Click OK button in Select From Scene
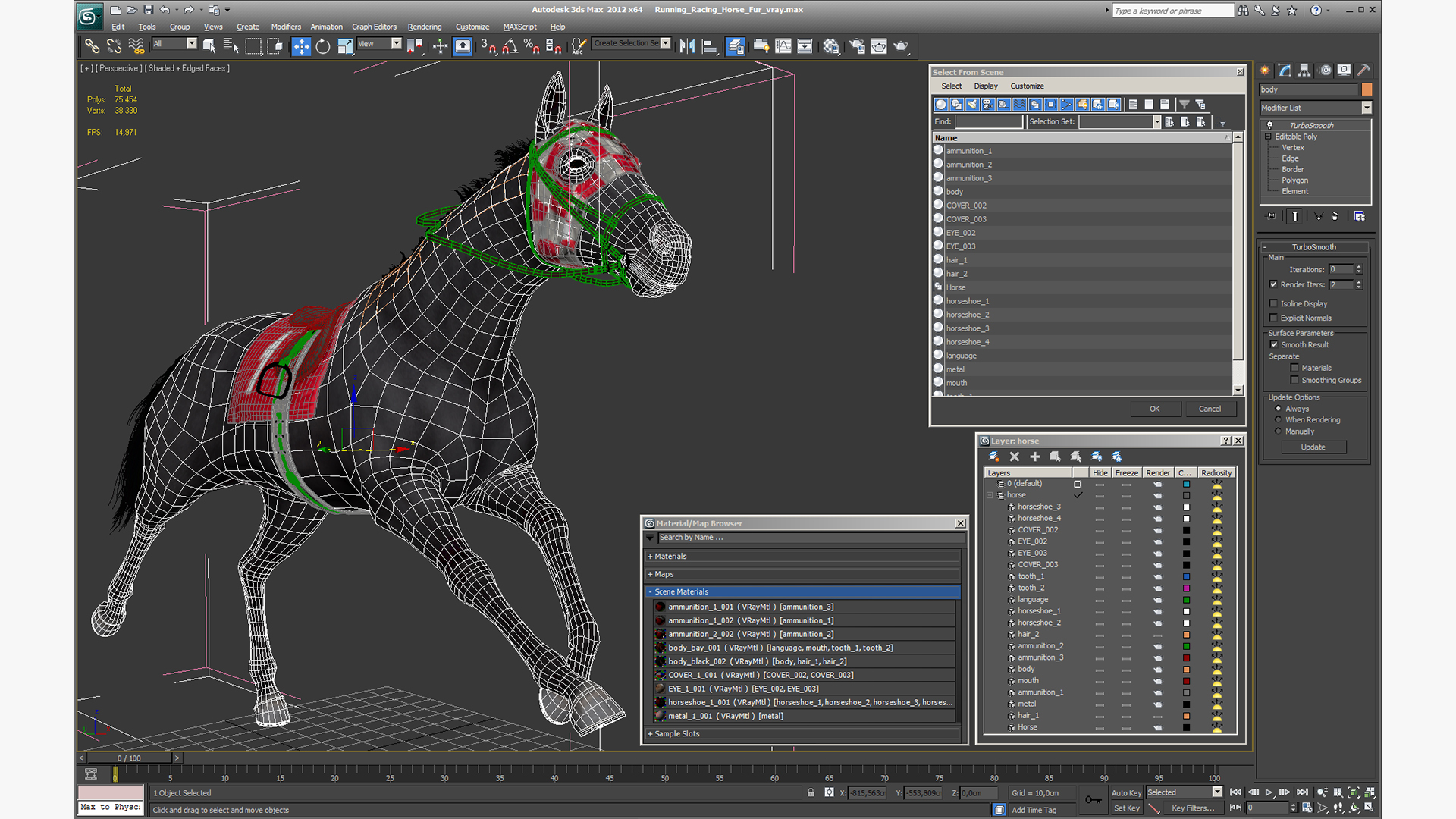 tap(1155, 408)
